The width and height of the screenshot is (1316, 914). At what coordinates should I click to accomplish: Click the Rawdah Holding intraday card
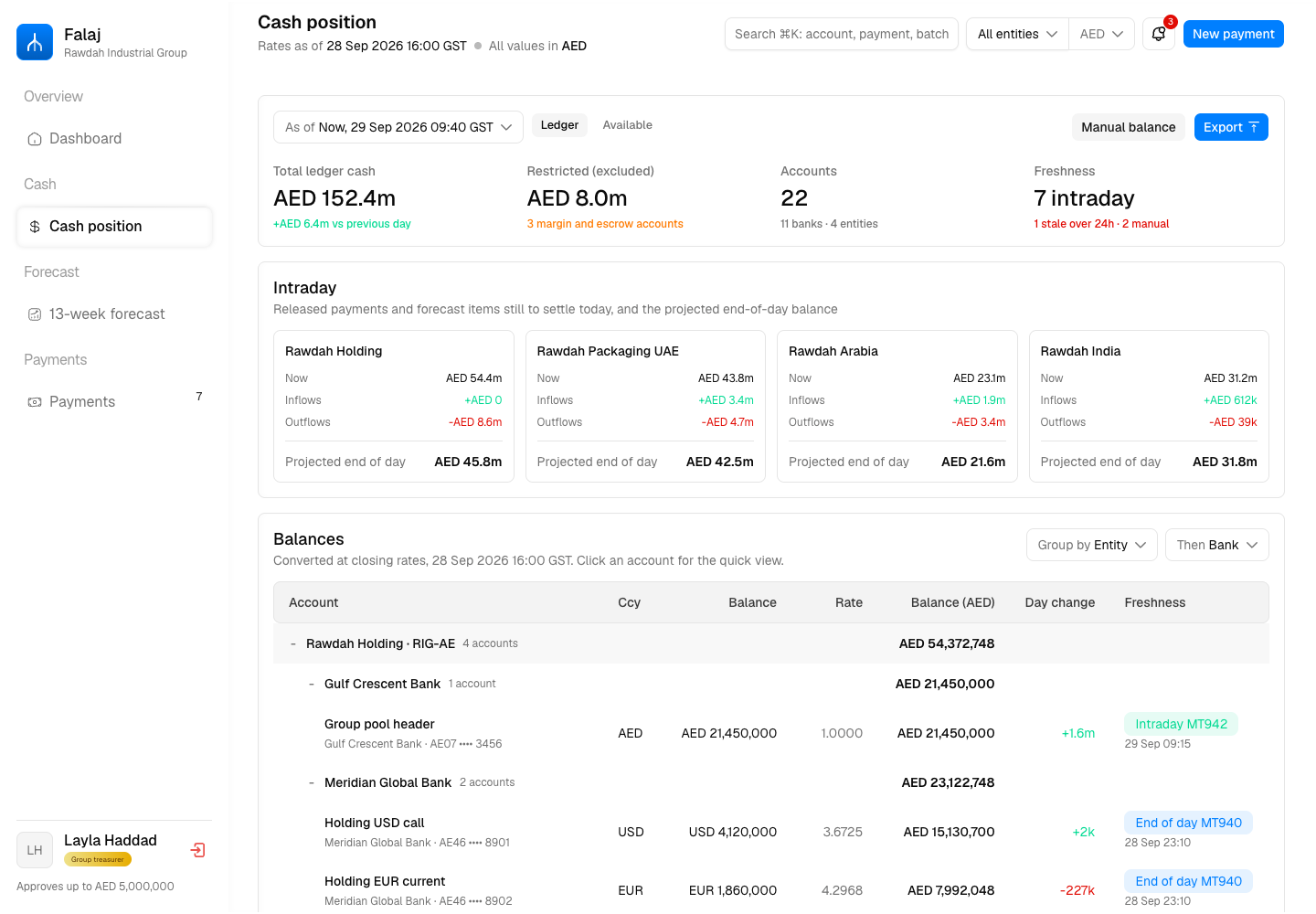point(394,406)
